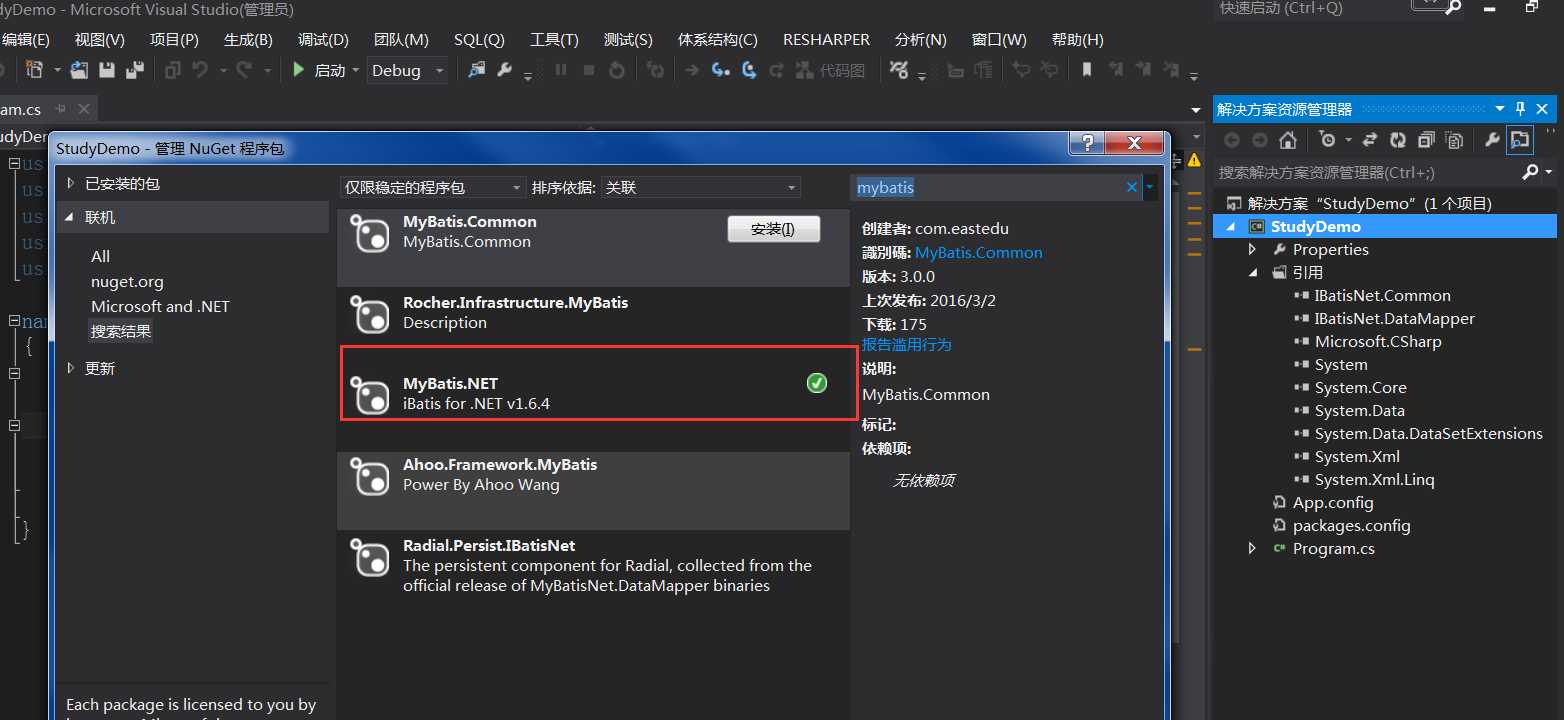Click the 安装(I) button for MyBatis.Common
The width and height of the screenshot is (1564, 720).
click(x=773, y=229)
